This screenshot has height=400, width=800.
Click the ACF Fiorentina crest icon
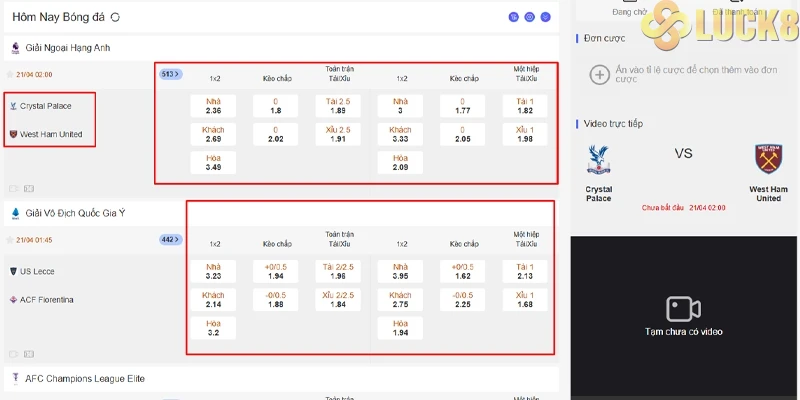coord(13,299)
